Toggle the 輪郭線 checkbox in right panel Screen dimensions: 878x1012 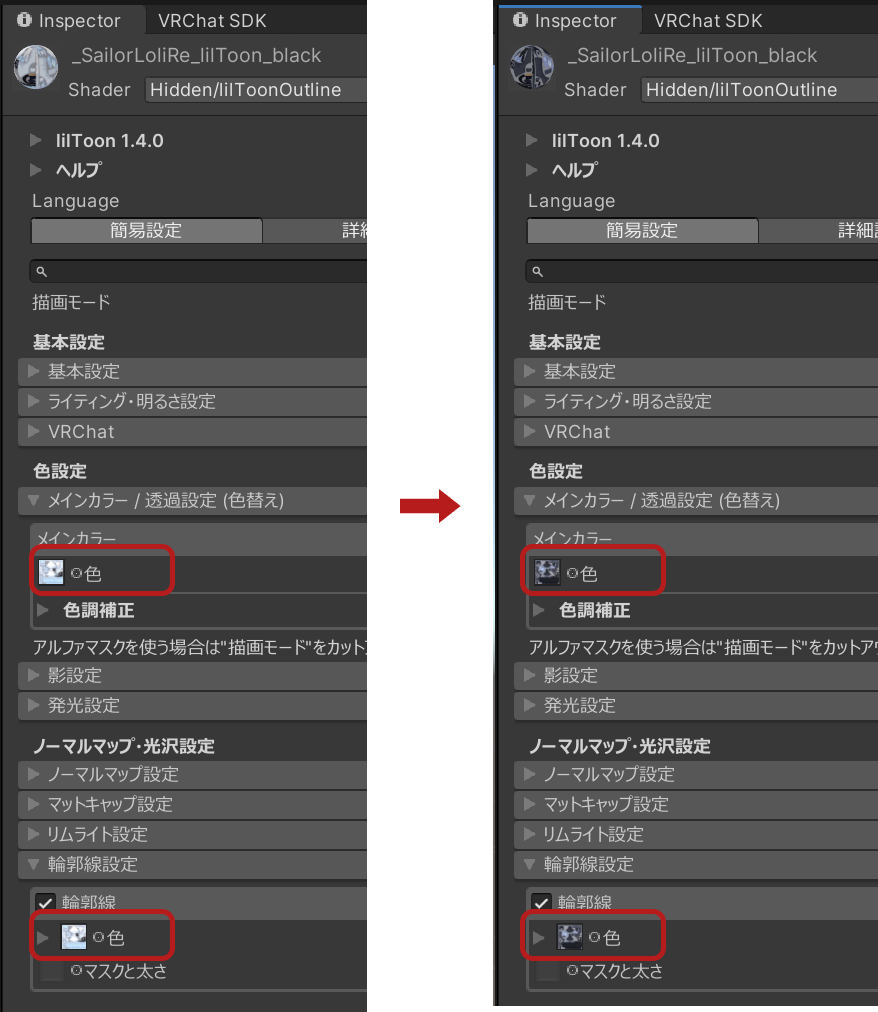(x=541, y=902)
